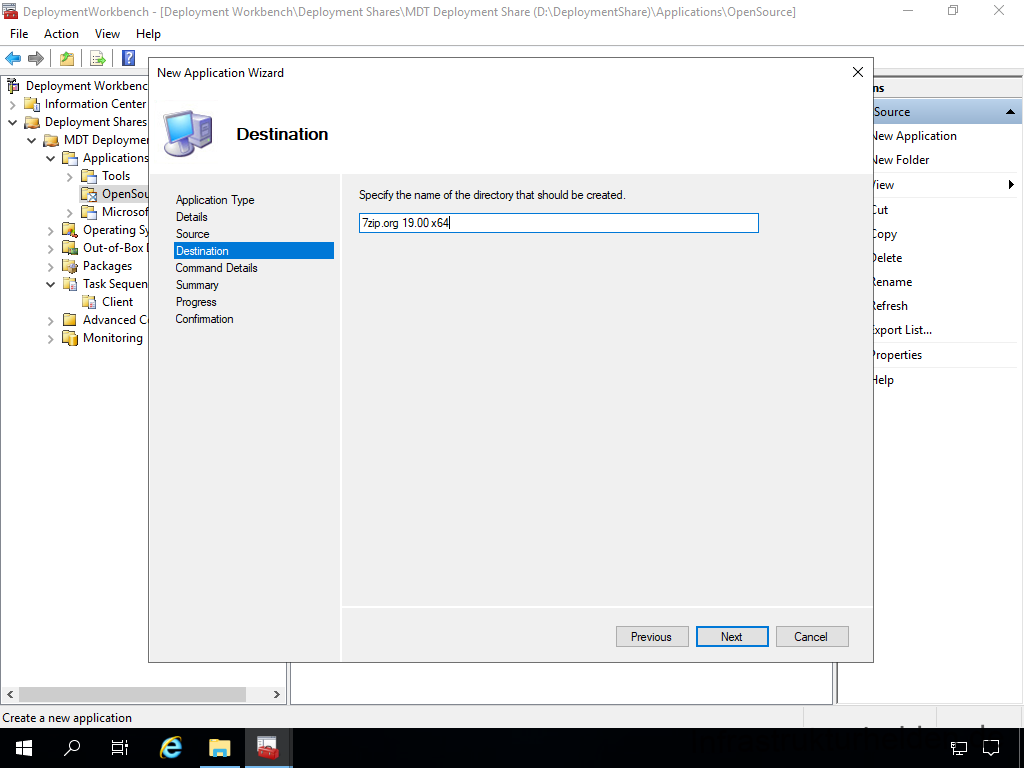Viewport: 1024px width, 768px height.
Task: Click the Client task sequence folder icon
Action: pos(89,302)
